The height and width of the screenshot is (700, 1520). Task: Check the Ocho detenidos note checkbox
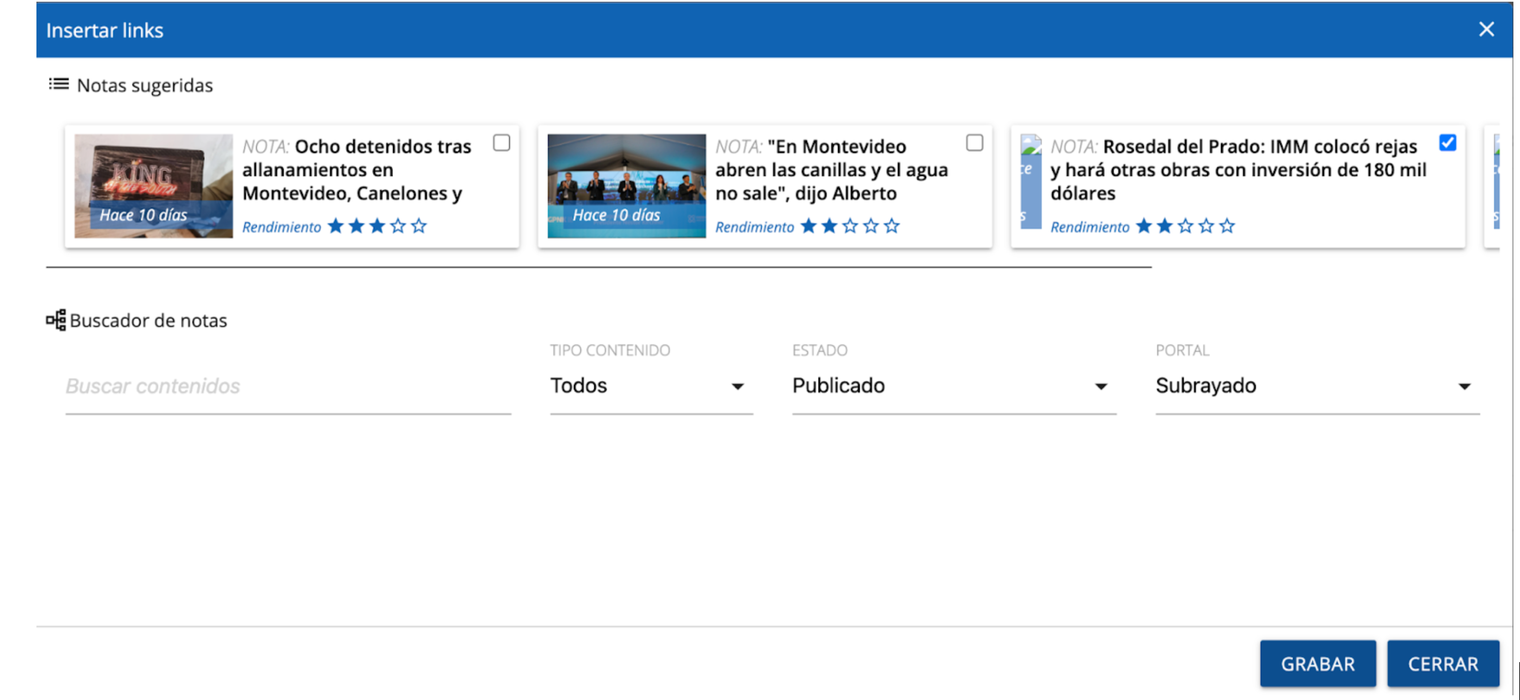pos(502,143)
